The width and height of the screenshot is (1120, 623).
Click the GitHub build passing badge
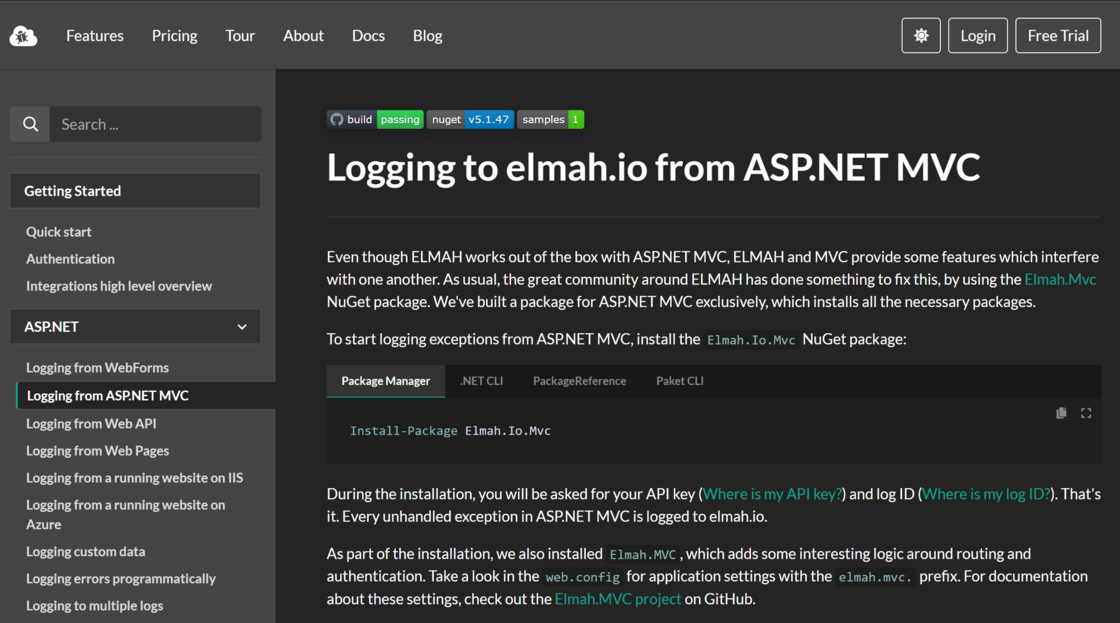(x=375, y=119)
